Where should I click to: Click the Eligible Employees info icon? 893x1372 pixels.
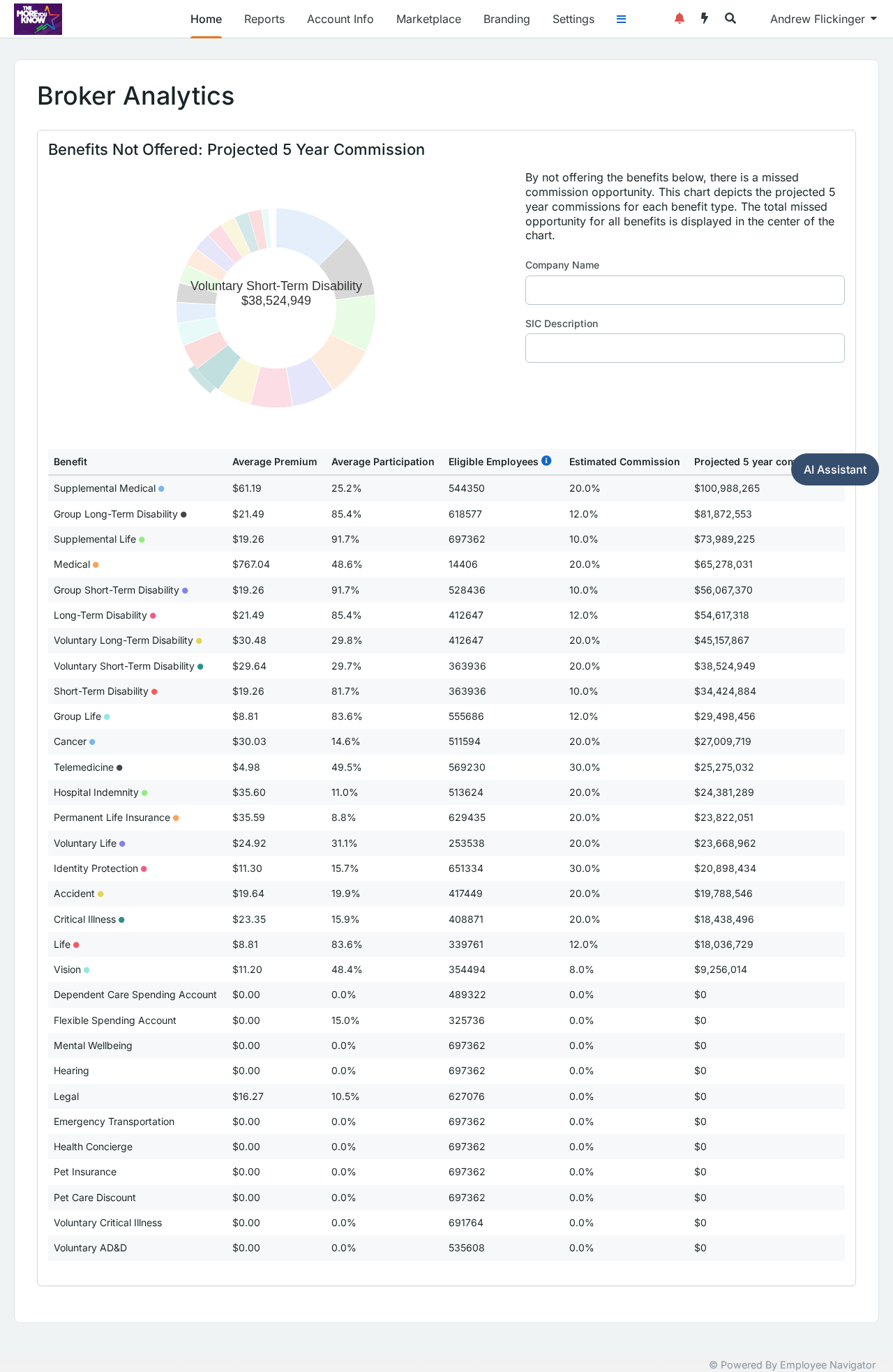tap(546, 460)
